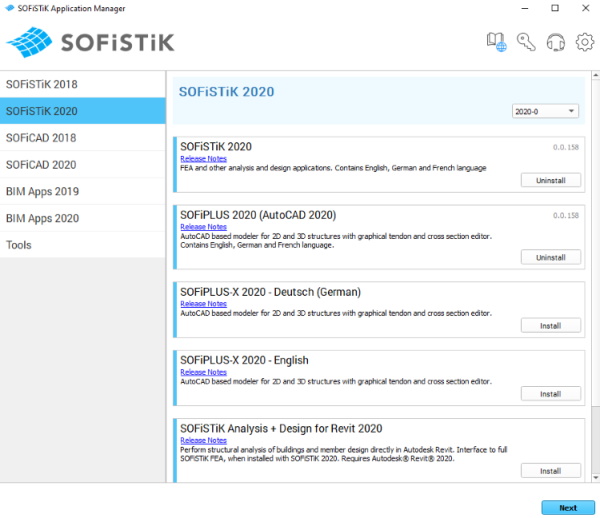
Task: Open Release Notes for SOFiPLUS 2020 AutoCAD
Action: [x=203, y=226]
